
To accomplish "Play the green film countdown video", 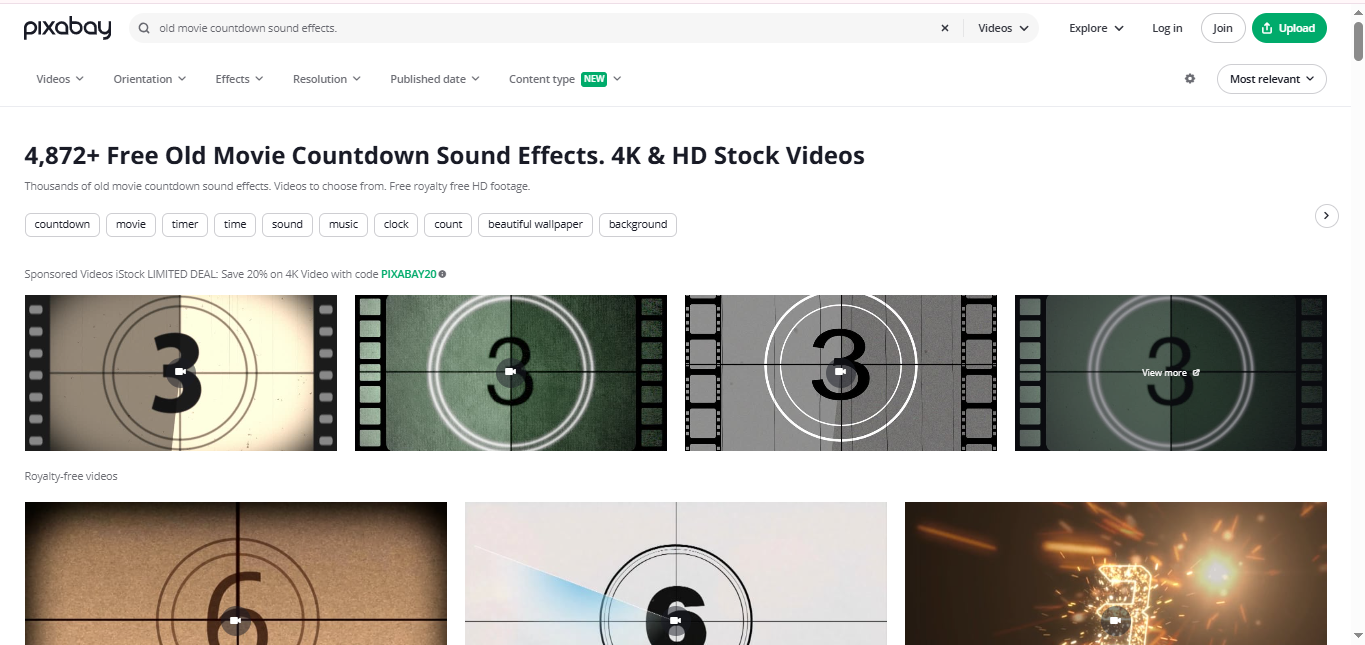I will click(510, 371).
